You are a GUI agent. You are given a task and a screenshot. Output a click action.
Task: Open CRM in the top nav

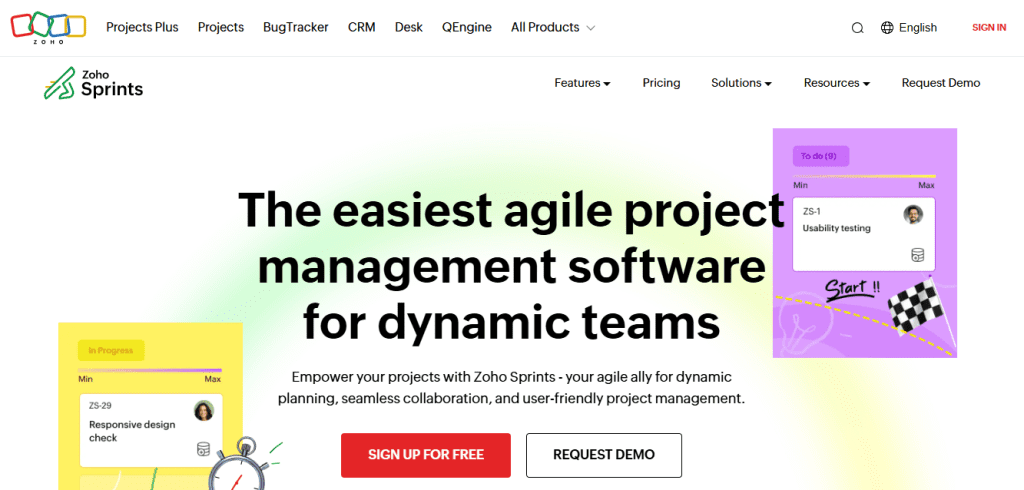(x=361, y=27)
